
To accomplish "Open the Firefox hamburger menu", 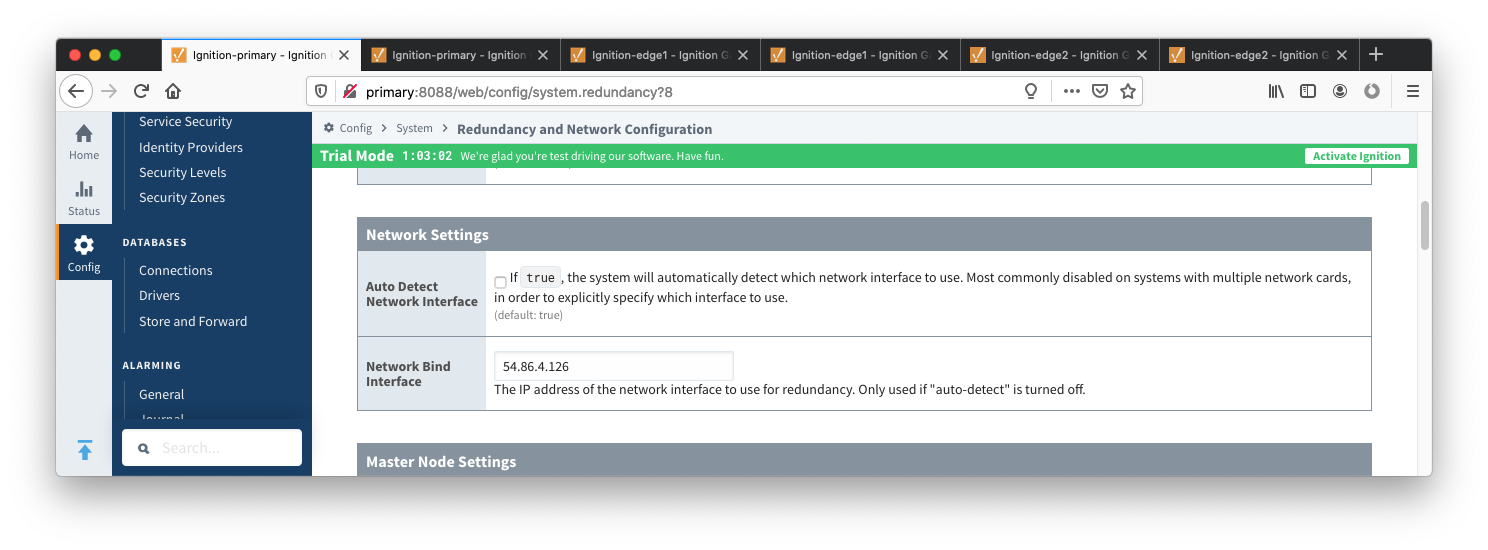I will pos(1413,91).
